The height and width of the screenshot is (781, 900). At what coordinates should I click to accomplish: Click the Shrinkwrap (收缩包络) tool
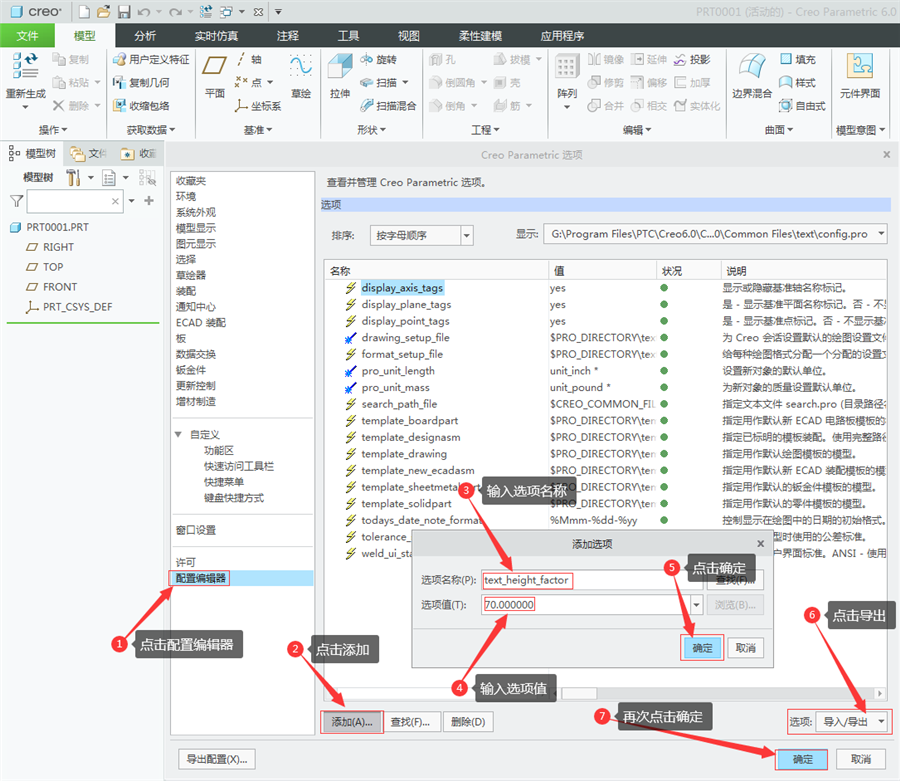click(x=141, y=106)
